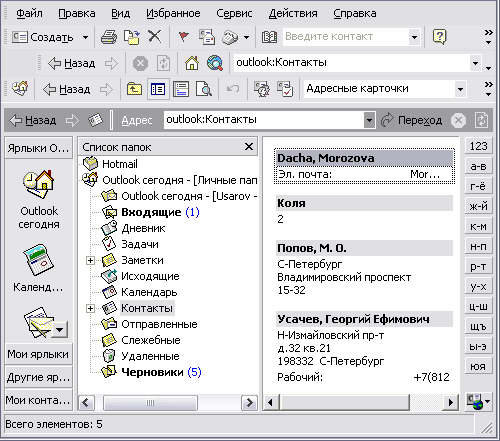Click the Home house icon
The height and width of the screenshot is (441, 500).
tap(192, 63)
